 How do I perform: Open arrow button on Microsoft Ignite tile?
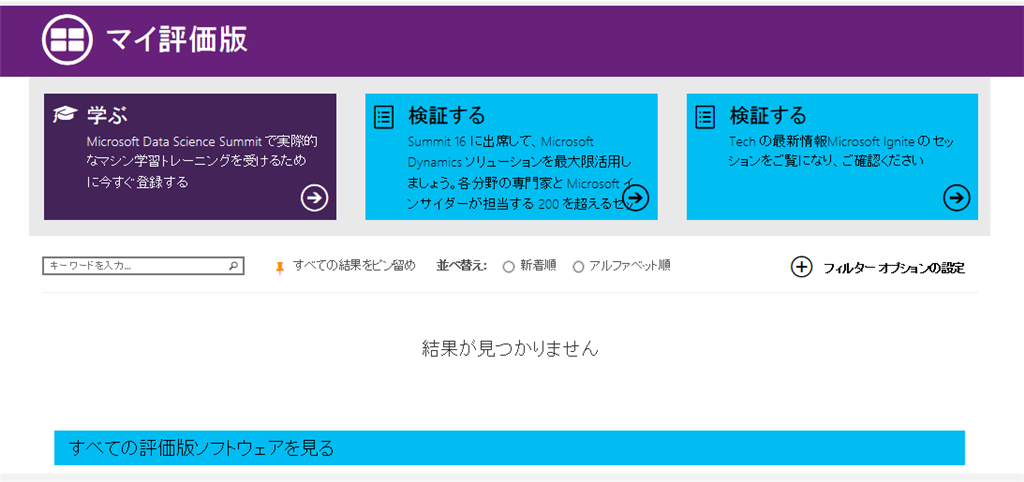click(x=957, y=198)
